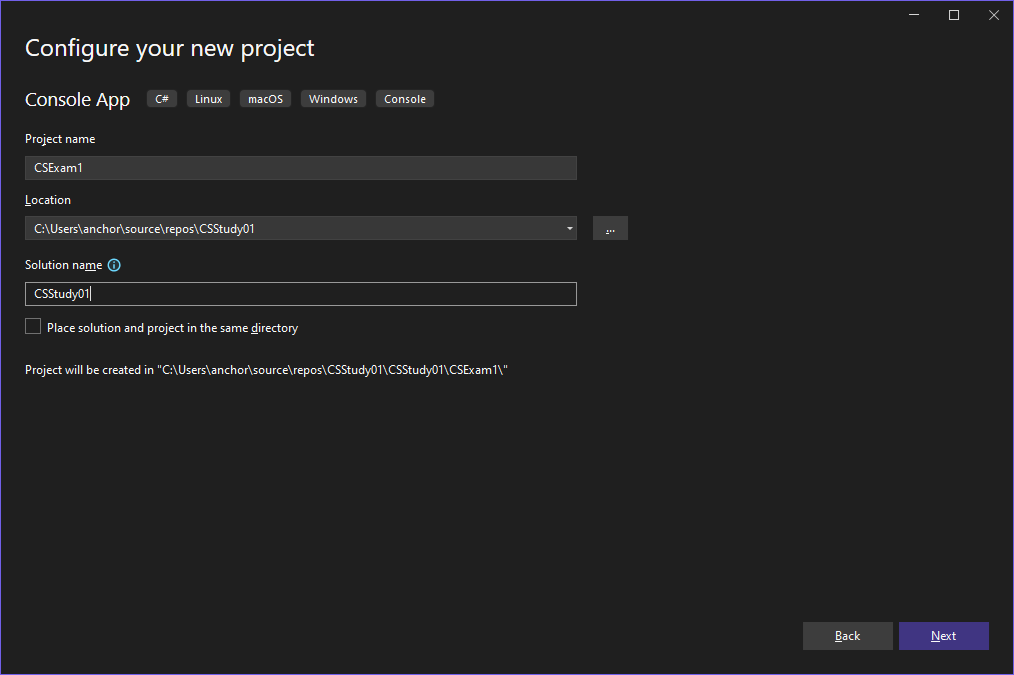
Task: Click into the Solution name field
Action: [301, 294]
